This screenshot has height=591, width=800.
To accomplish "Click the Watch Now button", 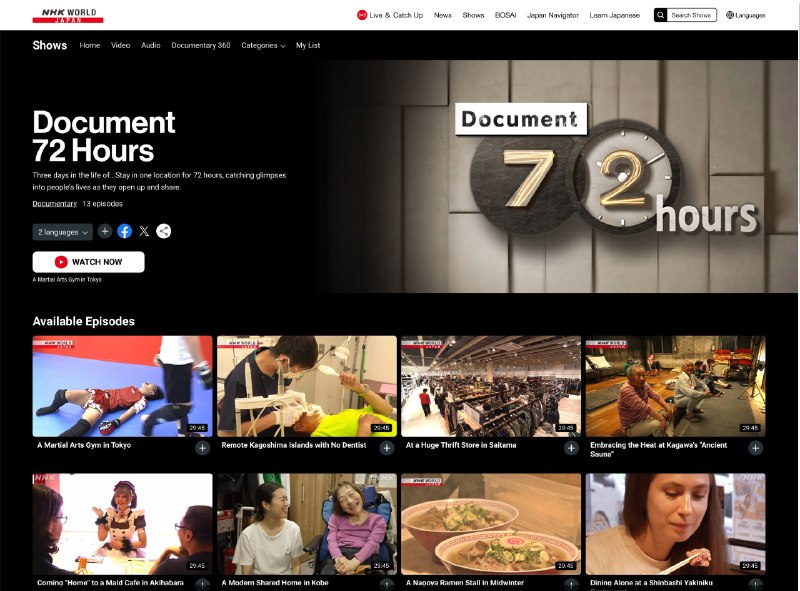I will 88,262.
